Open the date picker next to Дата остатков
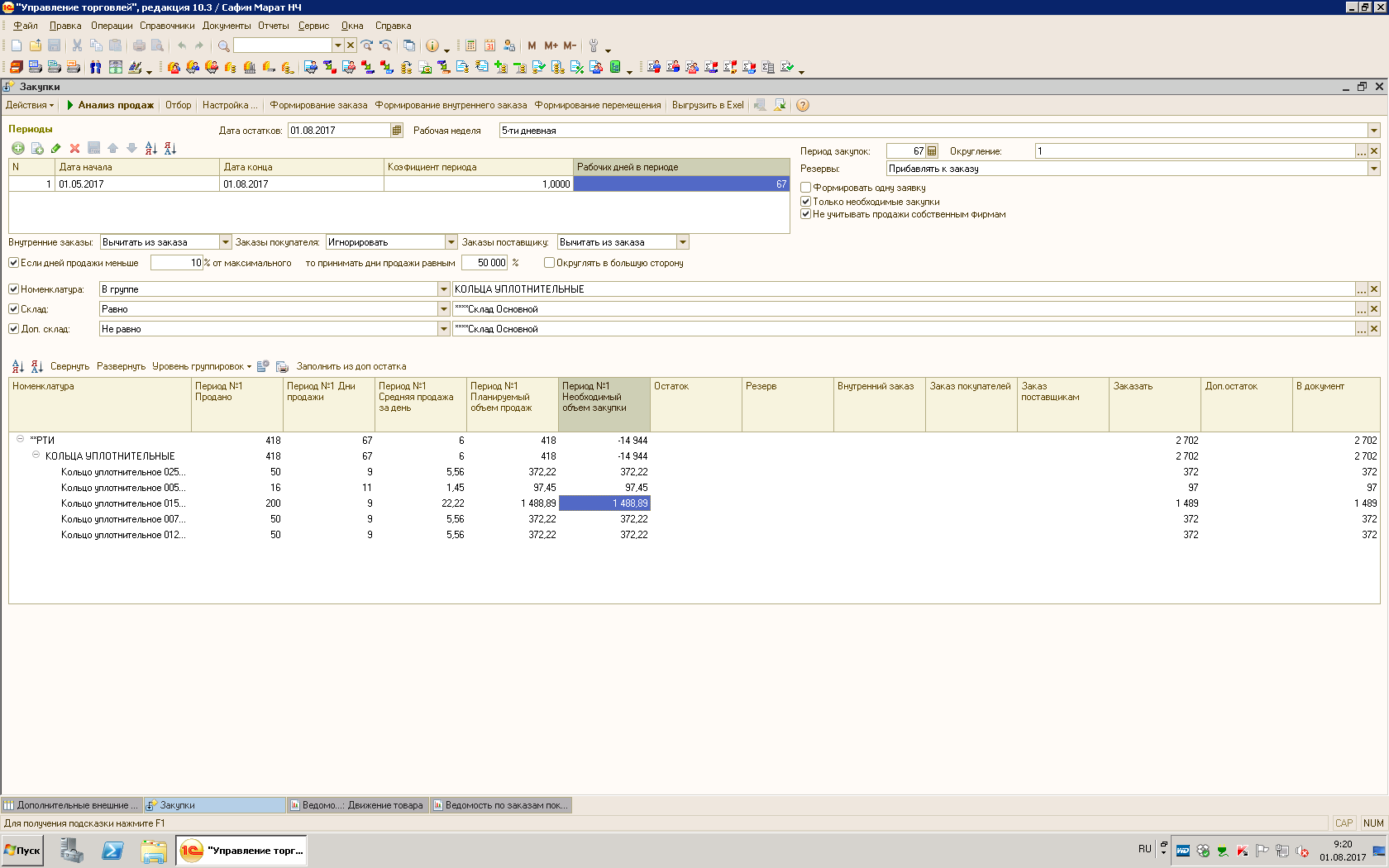Image resolution: width=1389 pixels, height=868 pixels. [397, 130]
